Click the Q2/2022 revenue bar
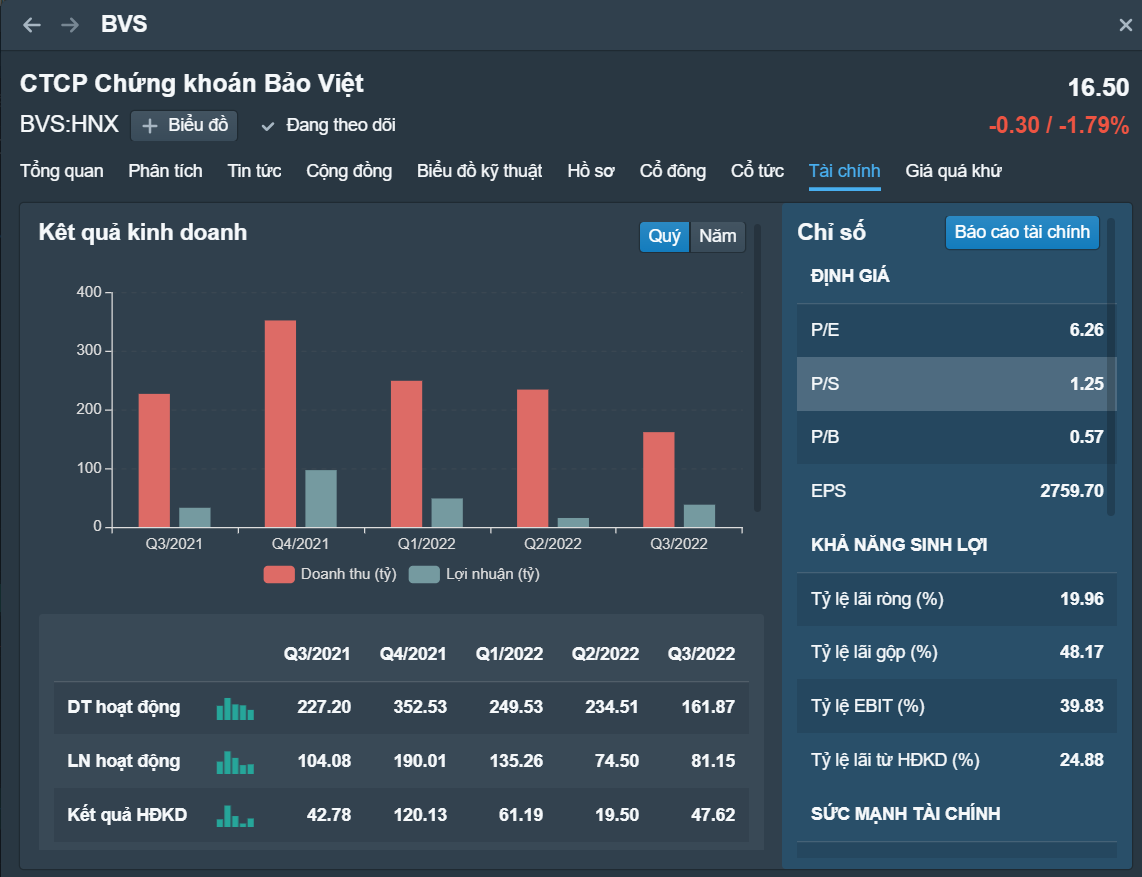 (x=532, y=458)
